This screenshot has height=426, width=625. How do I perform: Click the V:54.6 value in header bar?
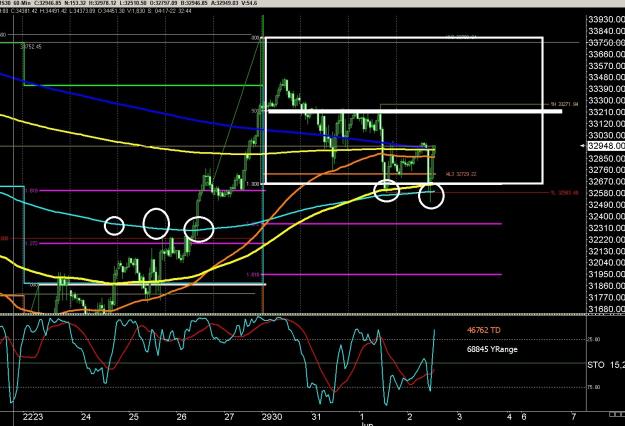pyautogui.click(x=249, y=3)
